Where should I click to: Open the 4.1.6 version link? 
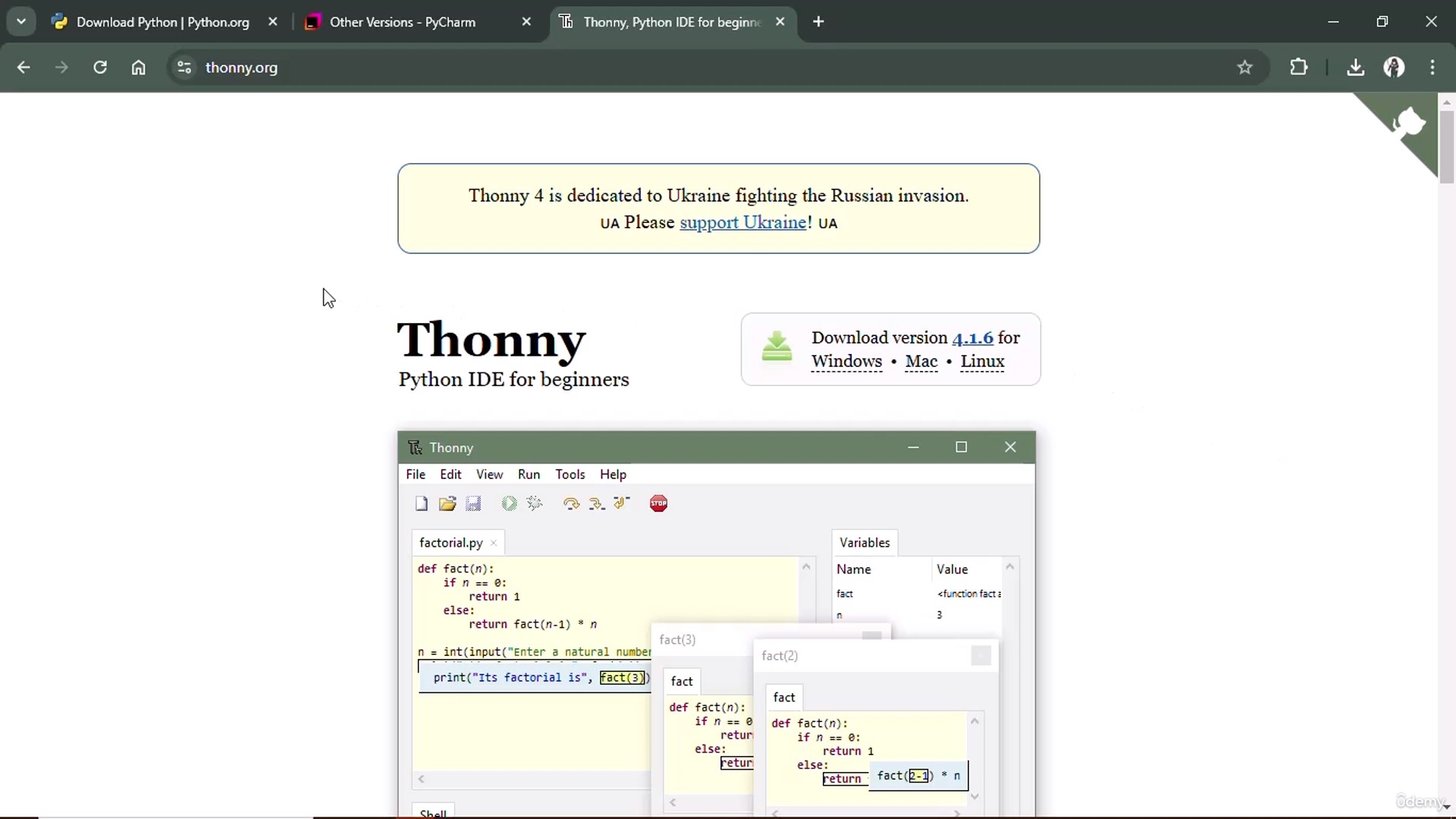[972, 337]
